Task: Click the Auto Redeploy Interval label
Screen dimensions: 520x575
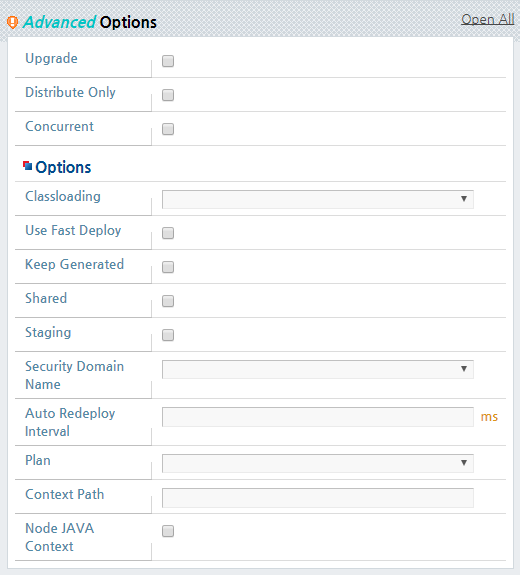Action: pyautogui.click(x=70, y=422)
